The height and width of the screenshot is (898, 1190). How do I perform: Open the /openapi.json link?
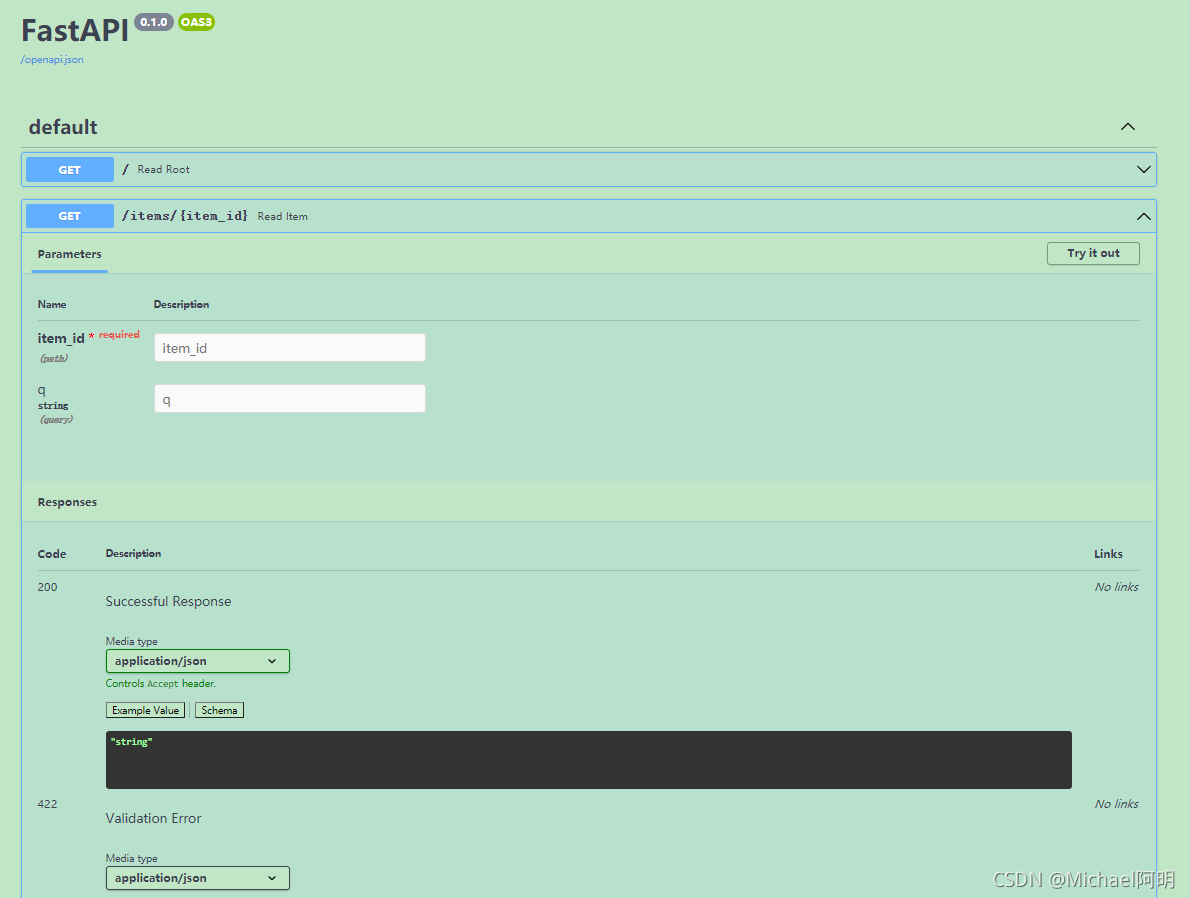(52, 59)
